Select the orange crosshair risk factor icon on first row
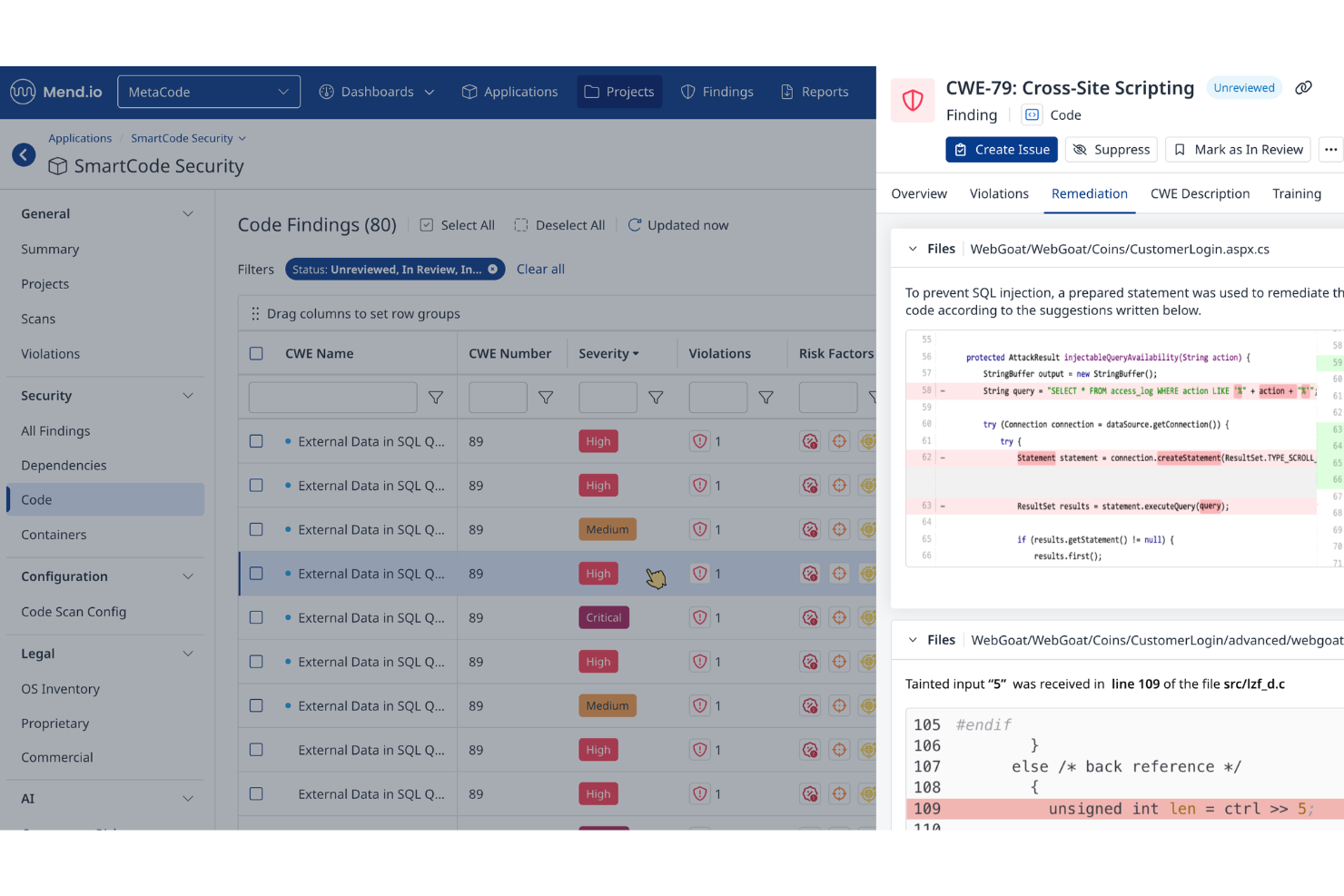Screen dimensions: 1344x896 [838, 440]
